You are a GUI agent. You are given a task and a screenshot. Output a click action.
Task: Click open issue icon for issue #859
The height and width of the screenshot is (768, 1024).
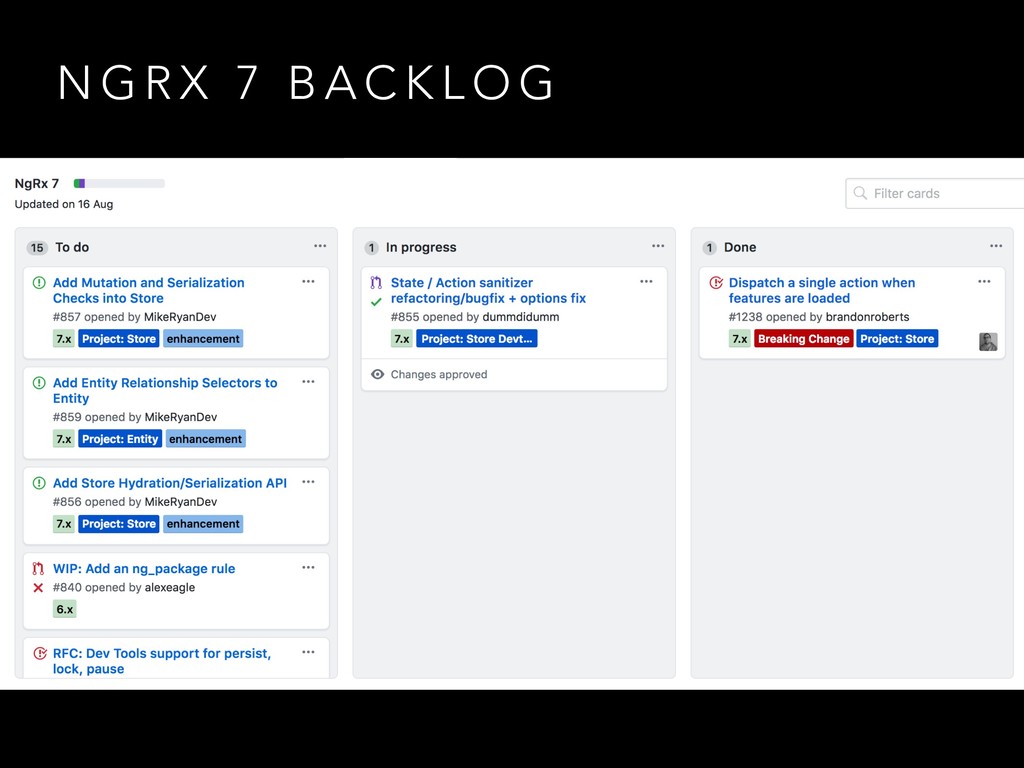coord(39,383)
